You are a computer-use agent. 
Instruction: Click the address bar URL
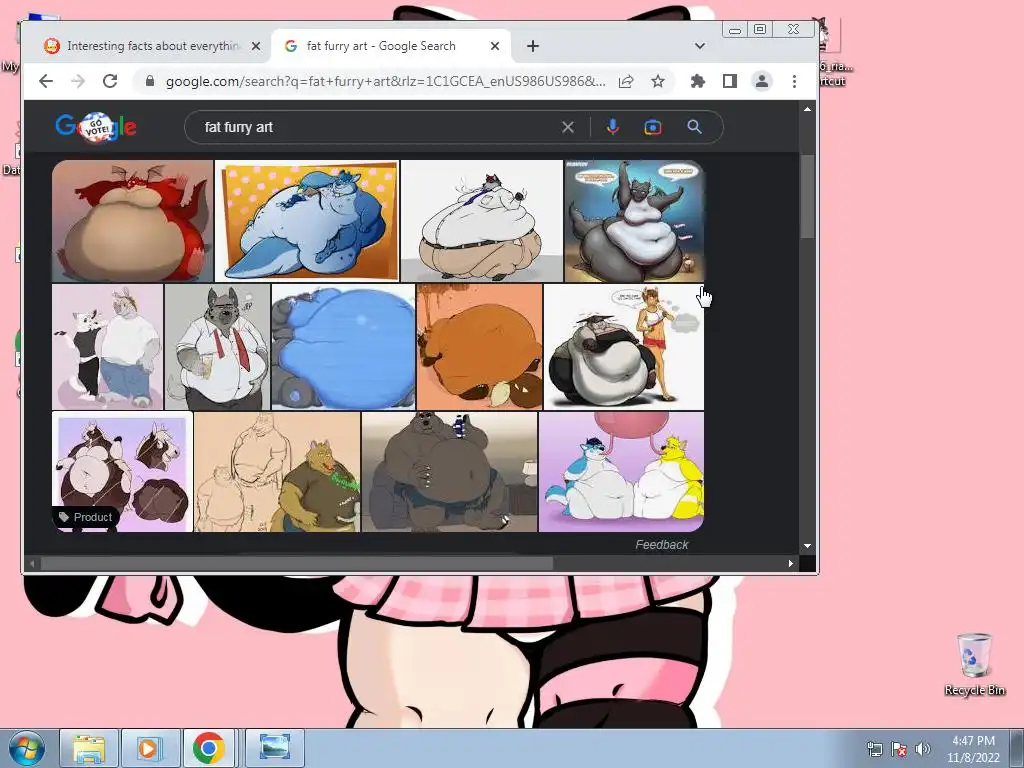click(385, 81)
